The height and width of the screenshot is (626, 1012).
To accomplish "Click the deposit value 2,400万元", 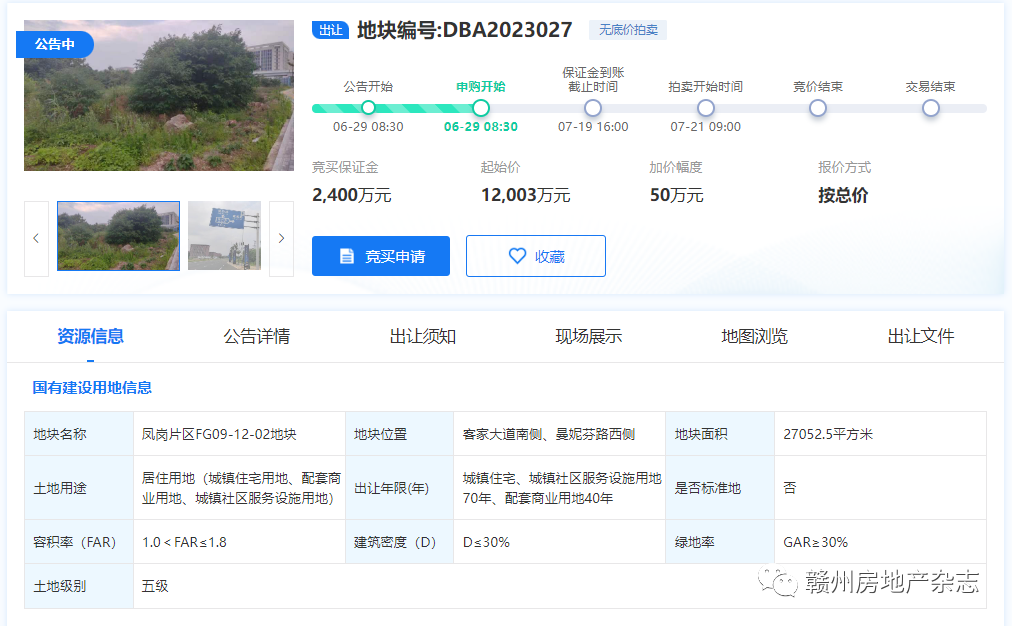I will click(352, 195).
